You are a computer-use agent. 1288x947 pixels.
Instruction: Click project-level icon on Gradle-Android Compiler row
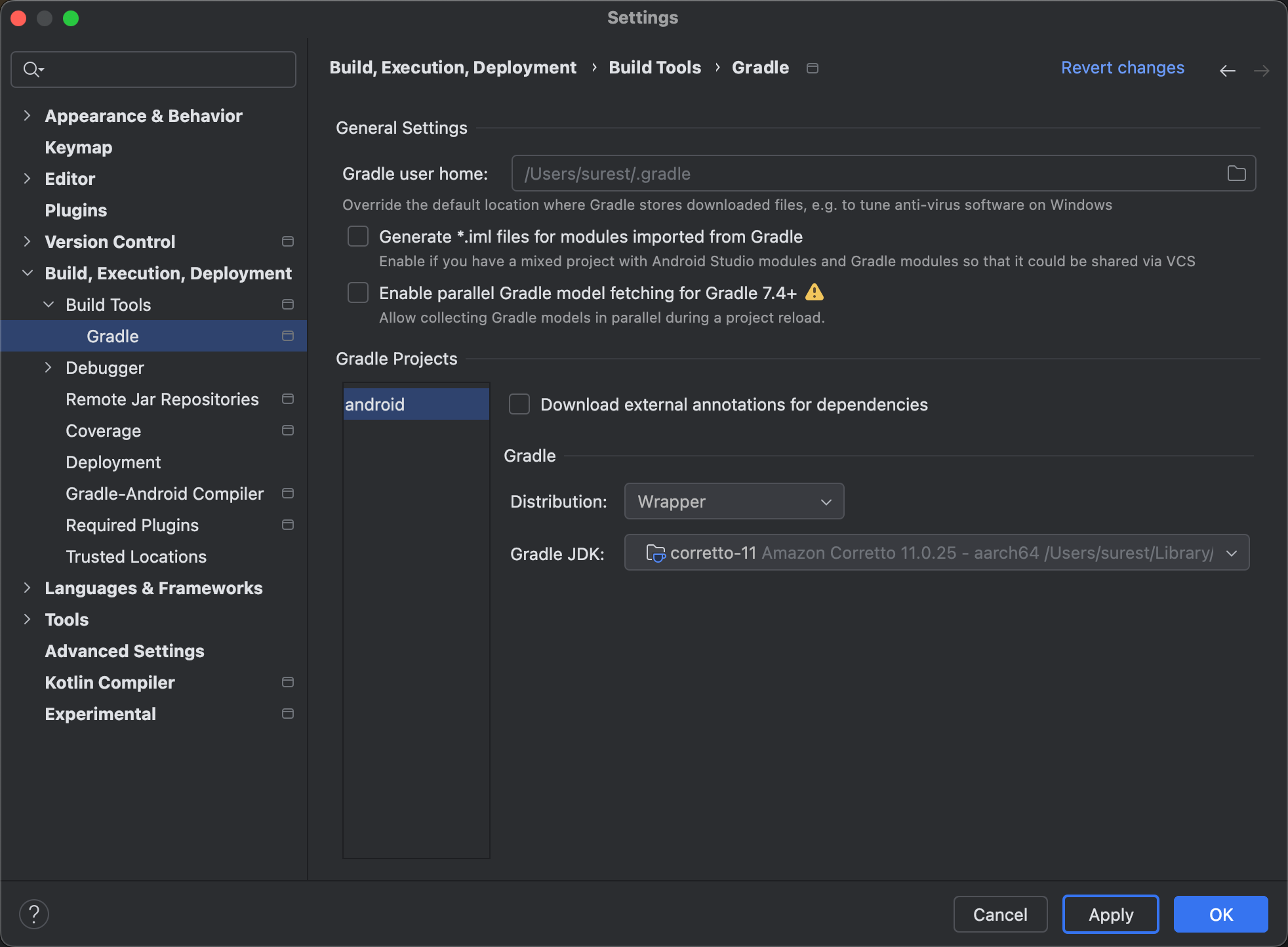(287, 493)
